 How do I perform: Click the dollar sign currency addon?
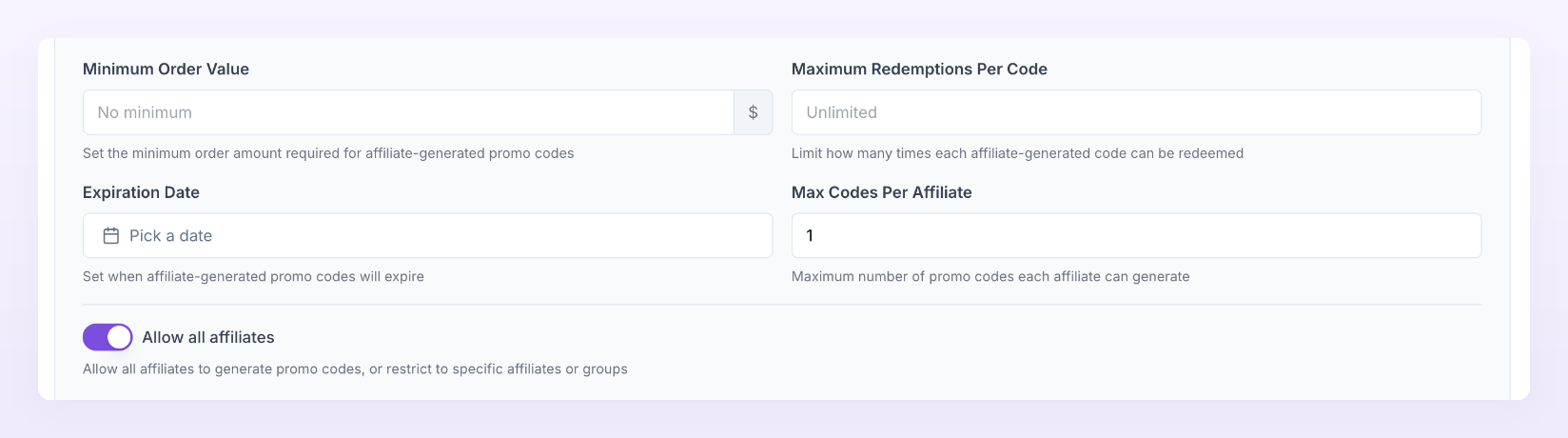[x=754, y=112]
